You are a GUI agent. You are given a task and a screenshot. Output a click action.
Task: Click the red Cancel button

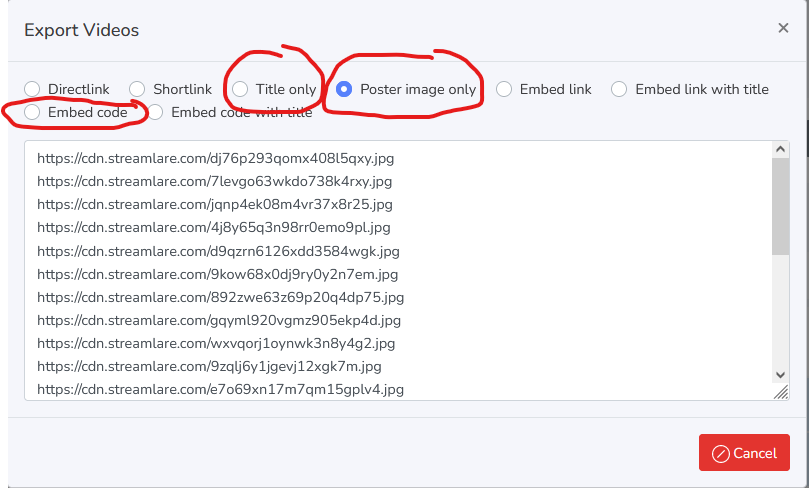tap(744, 453)
